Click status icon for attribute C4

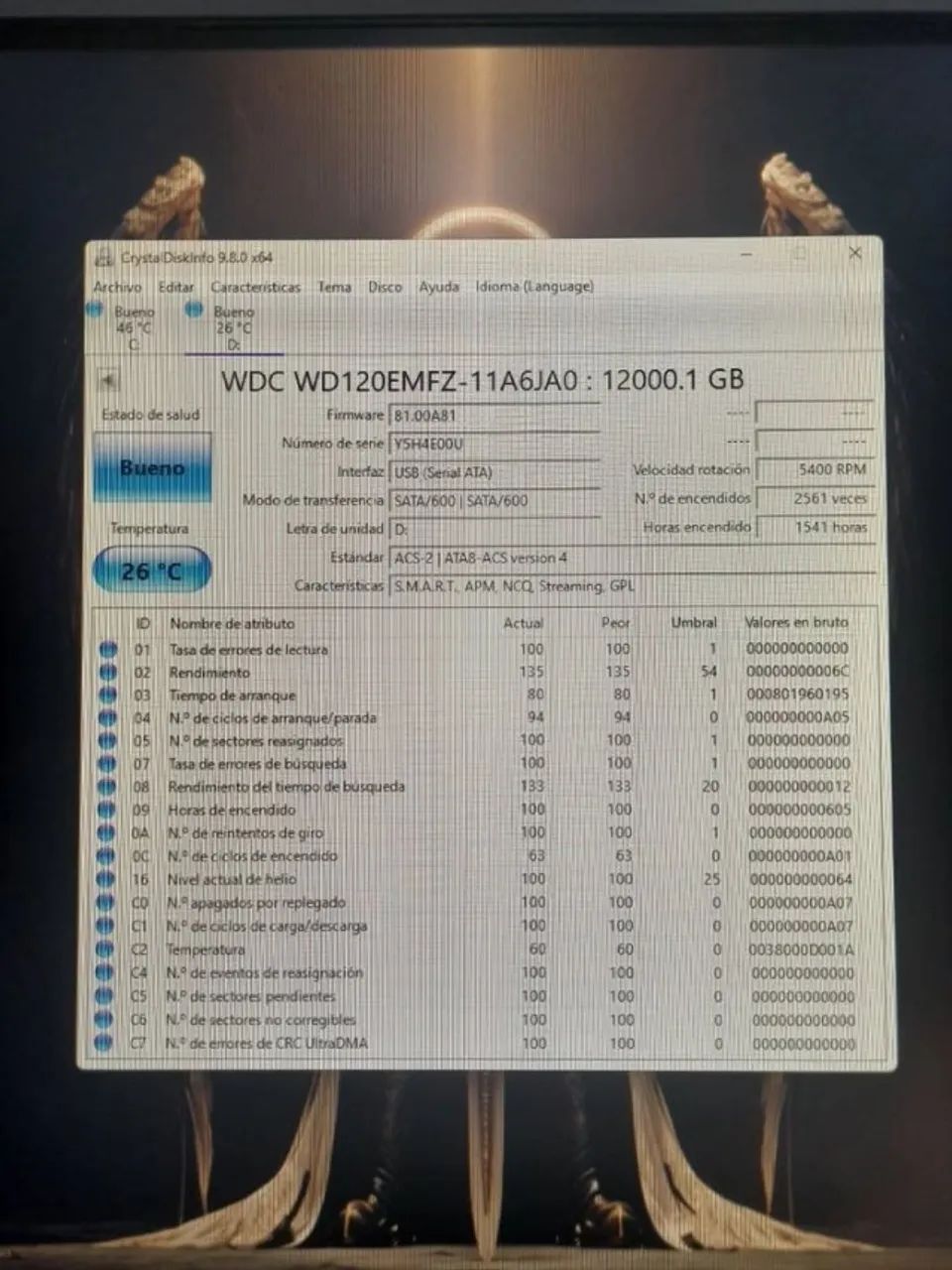(104, 973)
